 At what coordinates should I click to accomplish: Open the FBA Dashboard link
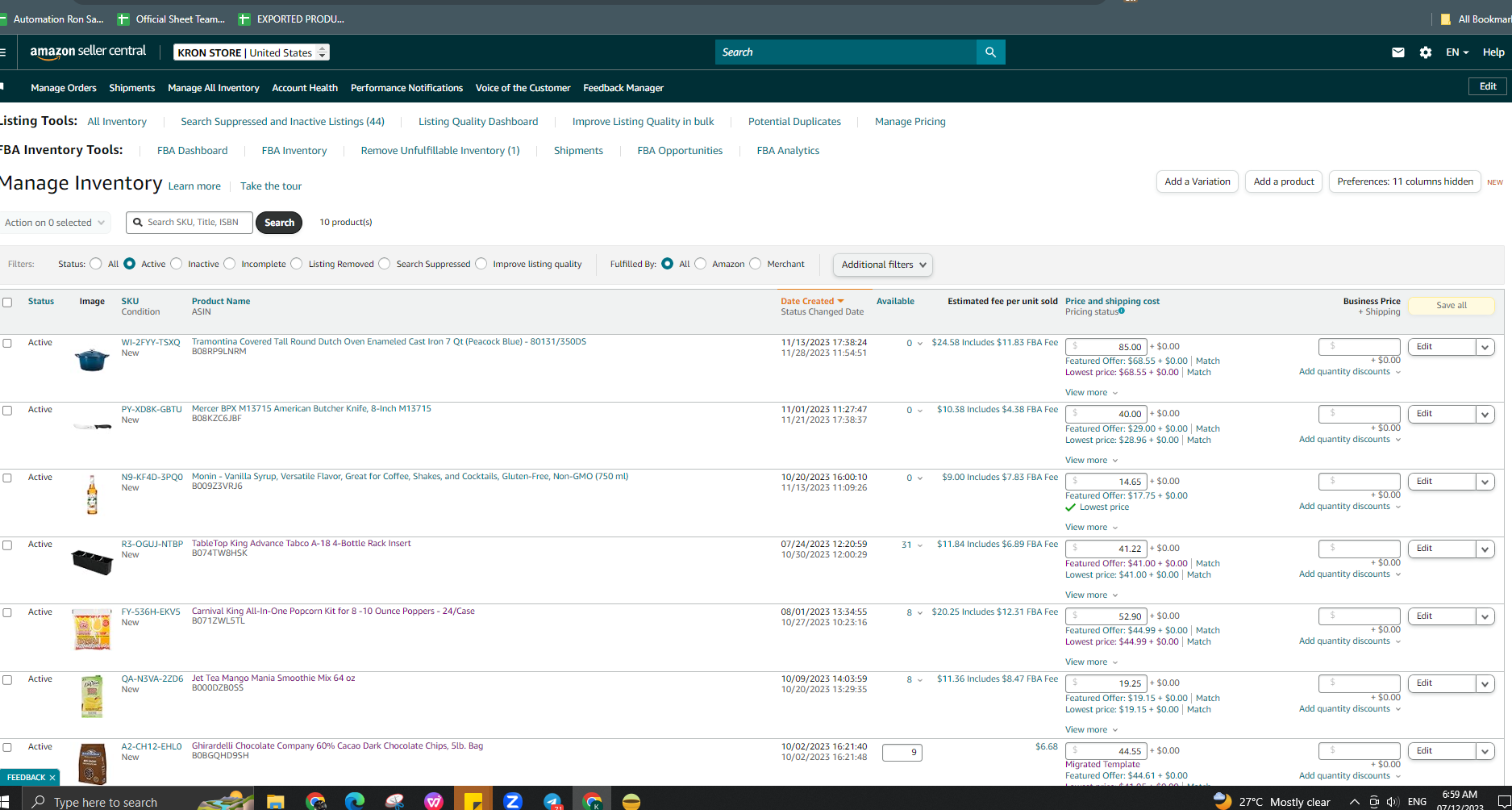pyautogui.click(x=192, y=151)
